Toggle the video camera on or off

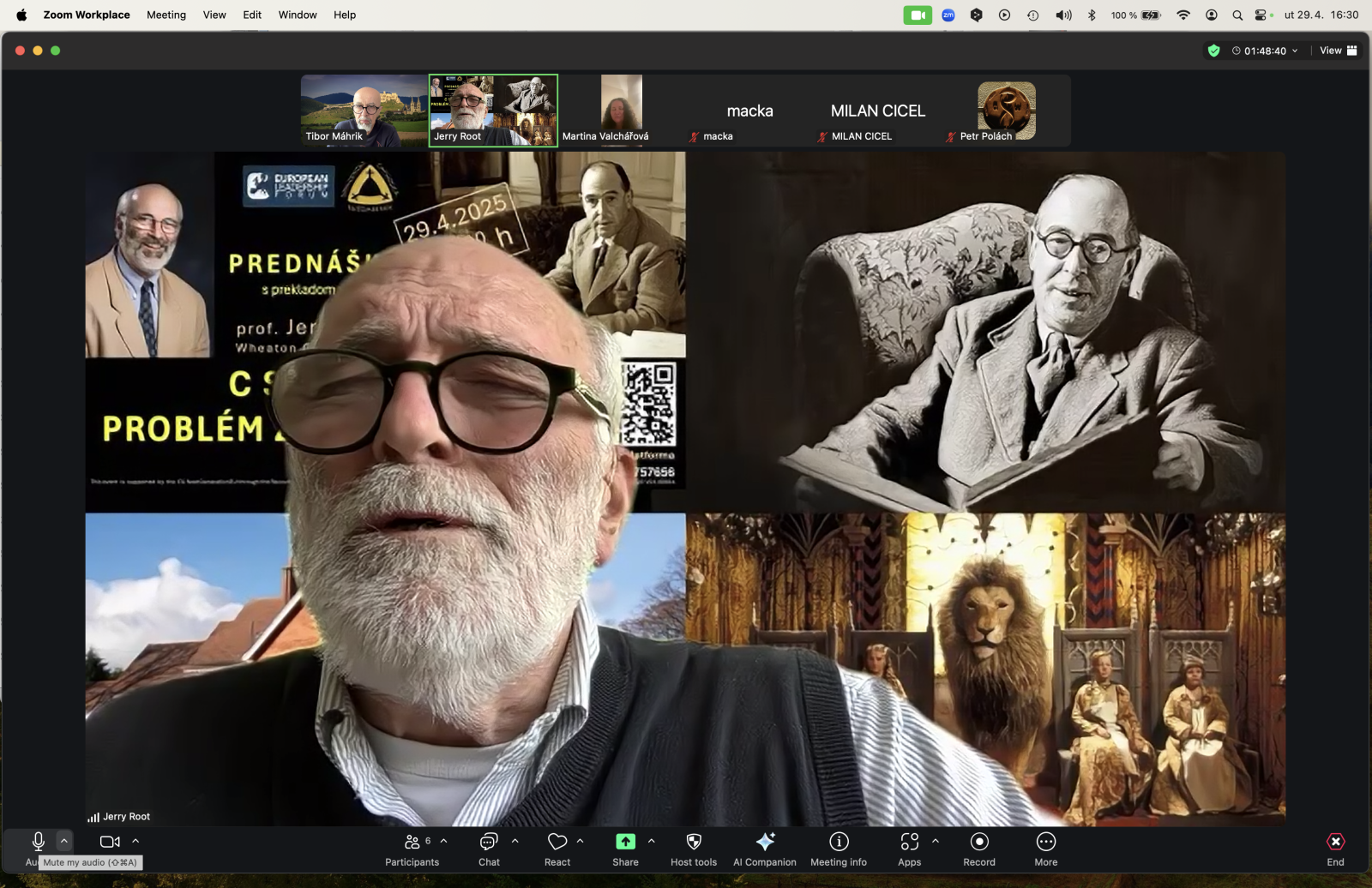click(110, 842)
